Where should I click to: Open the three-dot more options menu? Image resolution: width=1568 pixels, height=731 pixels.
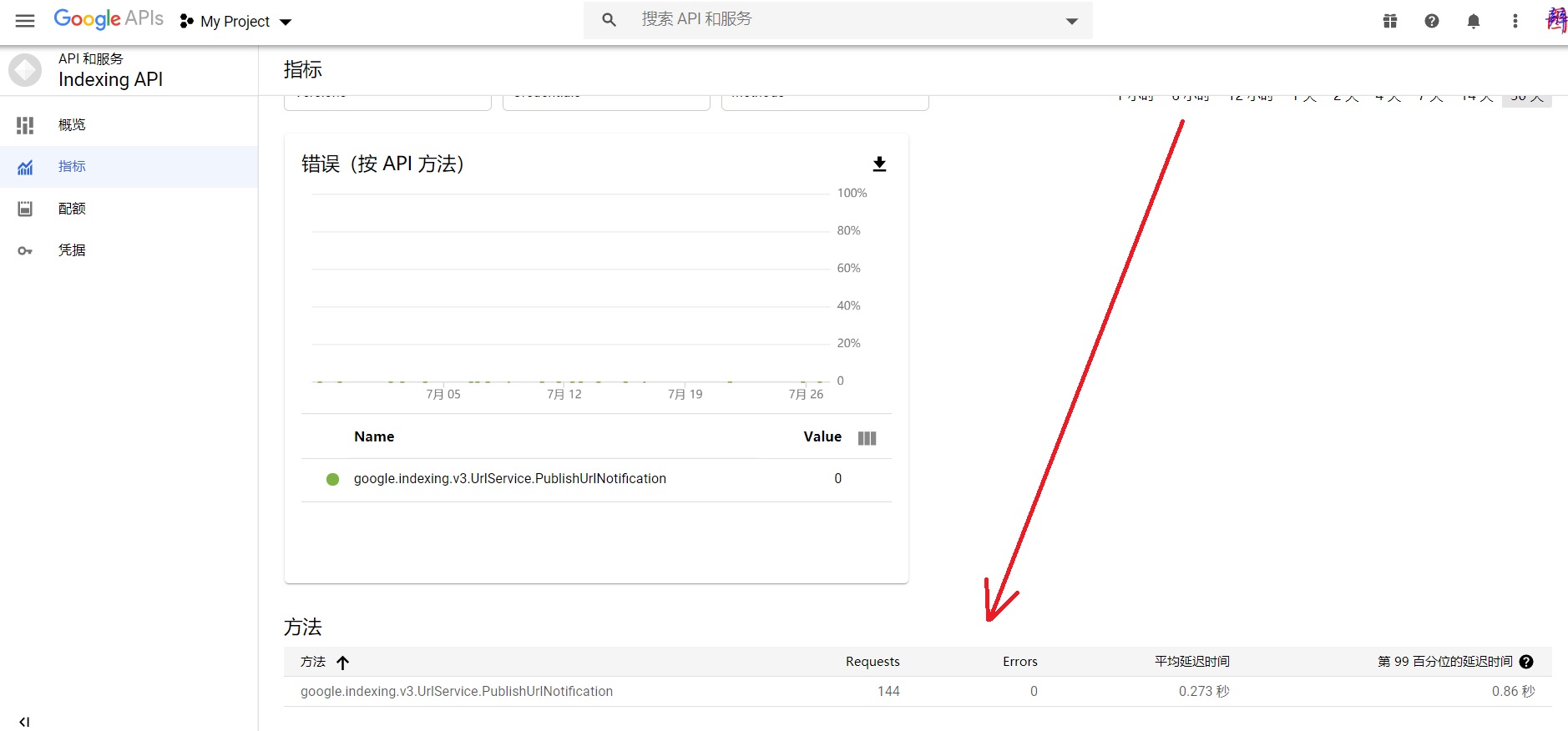(1515, 21)
